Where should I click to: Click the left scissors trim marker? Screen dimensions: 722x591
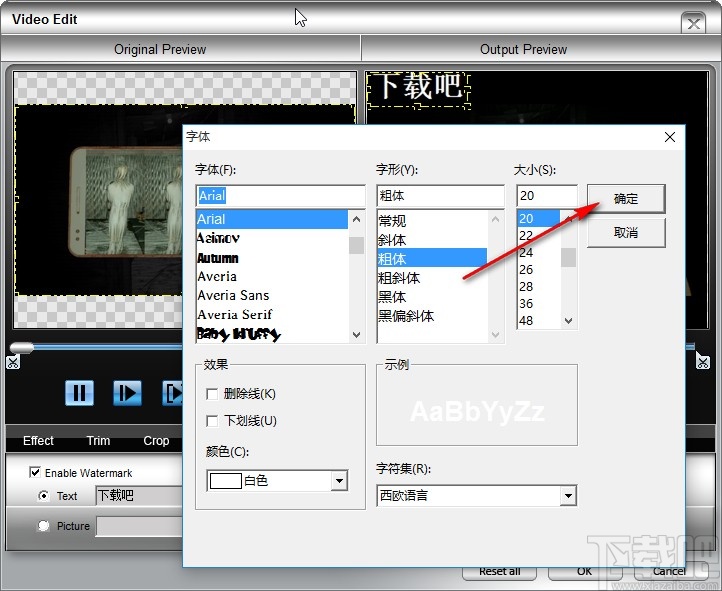pos(11,361)
